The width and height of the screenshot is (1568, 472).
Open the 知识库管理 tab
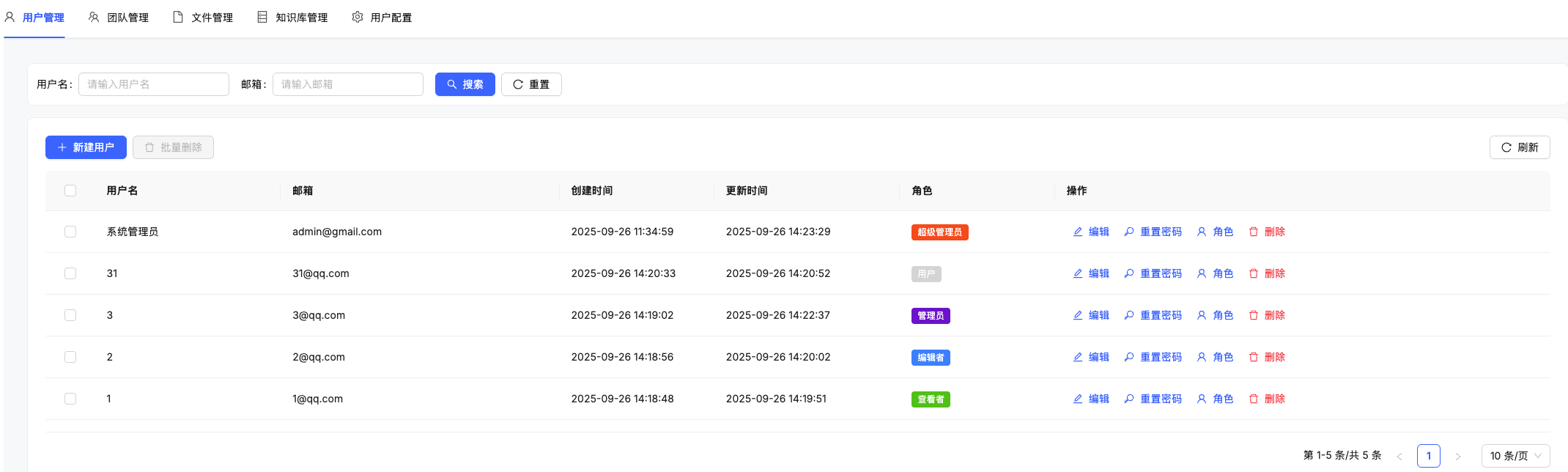point(293,18)
